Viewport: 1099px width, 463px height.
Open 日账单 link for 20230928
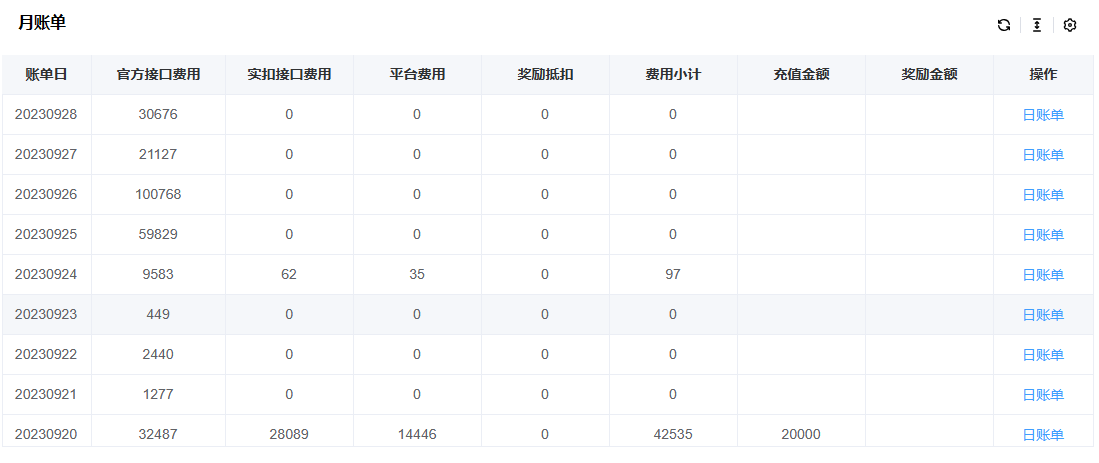(x=1043, y=115)
